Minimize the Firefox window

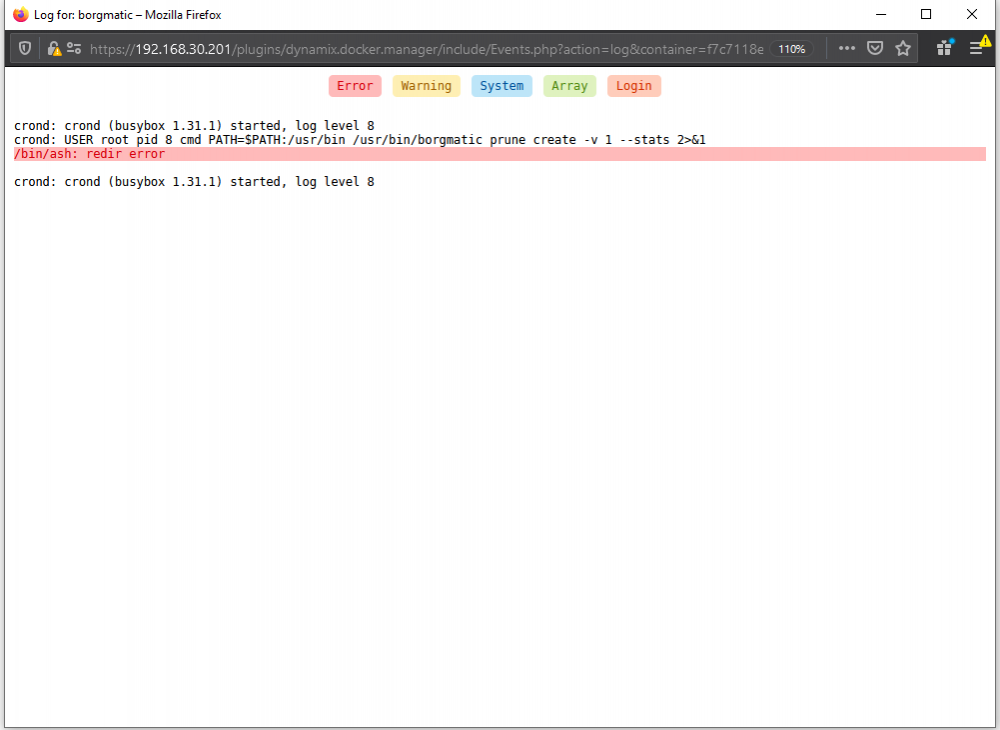pyautogui.click(x=881, y=14)
